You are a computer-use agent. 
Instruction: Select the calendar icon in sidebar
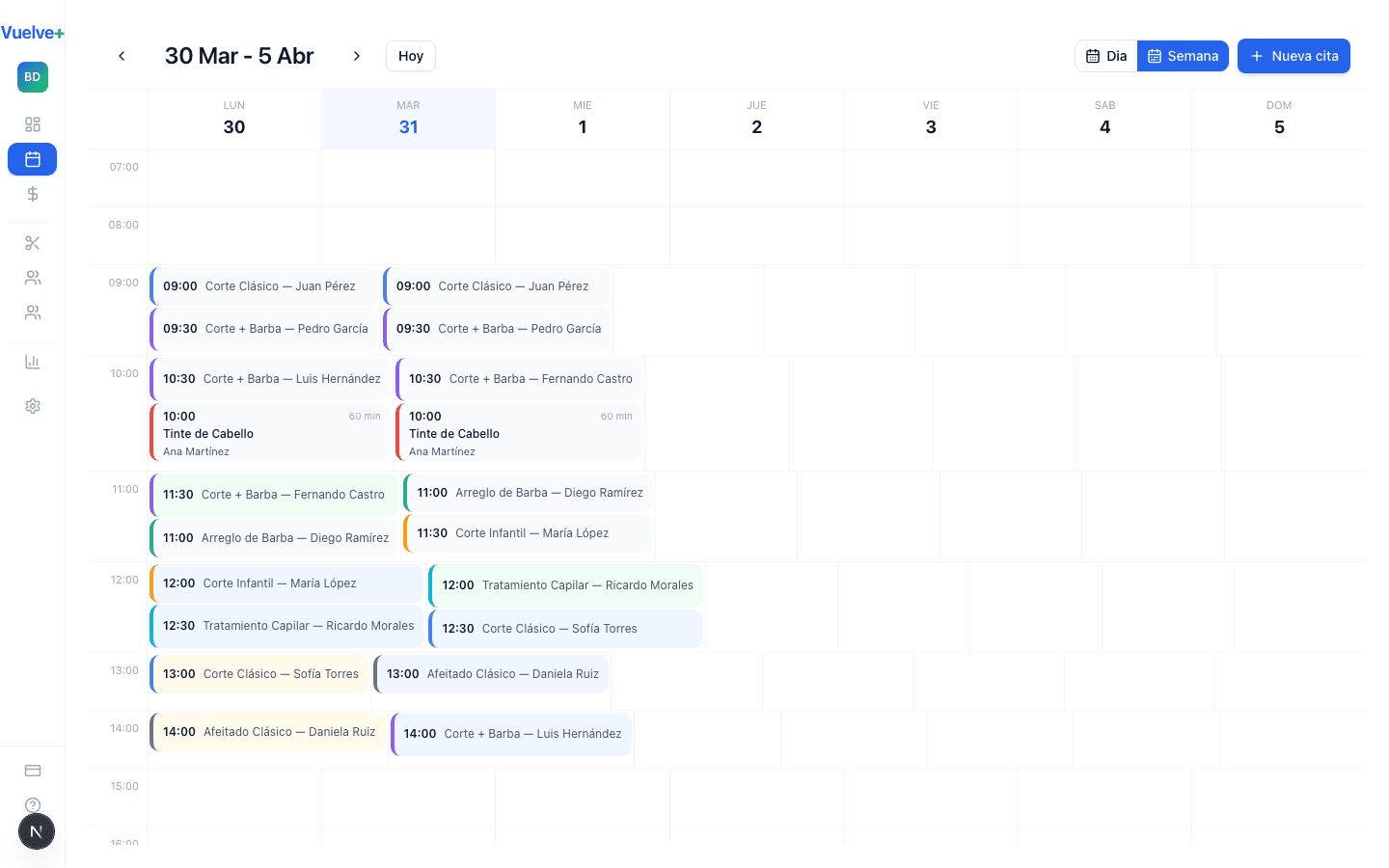33,159
